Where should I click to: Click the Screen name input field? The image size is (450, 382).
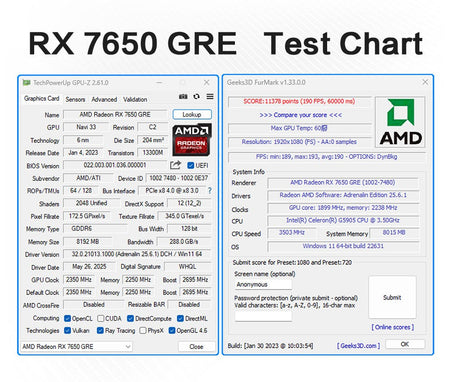(x=263, y=284)
